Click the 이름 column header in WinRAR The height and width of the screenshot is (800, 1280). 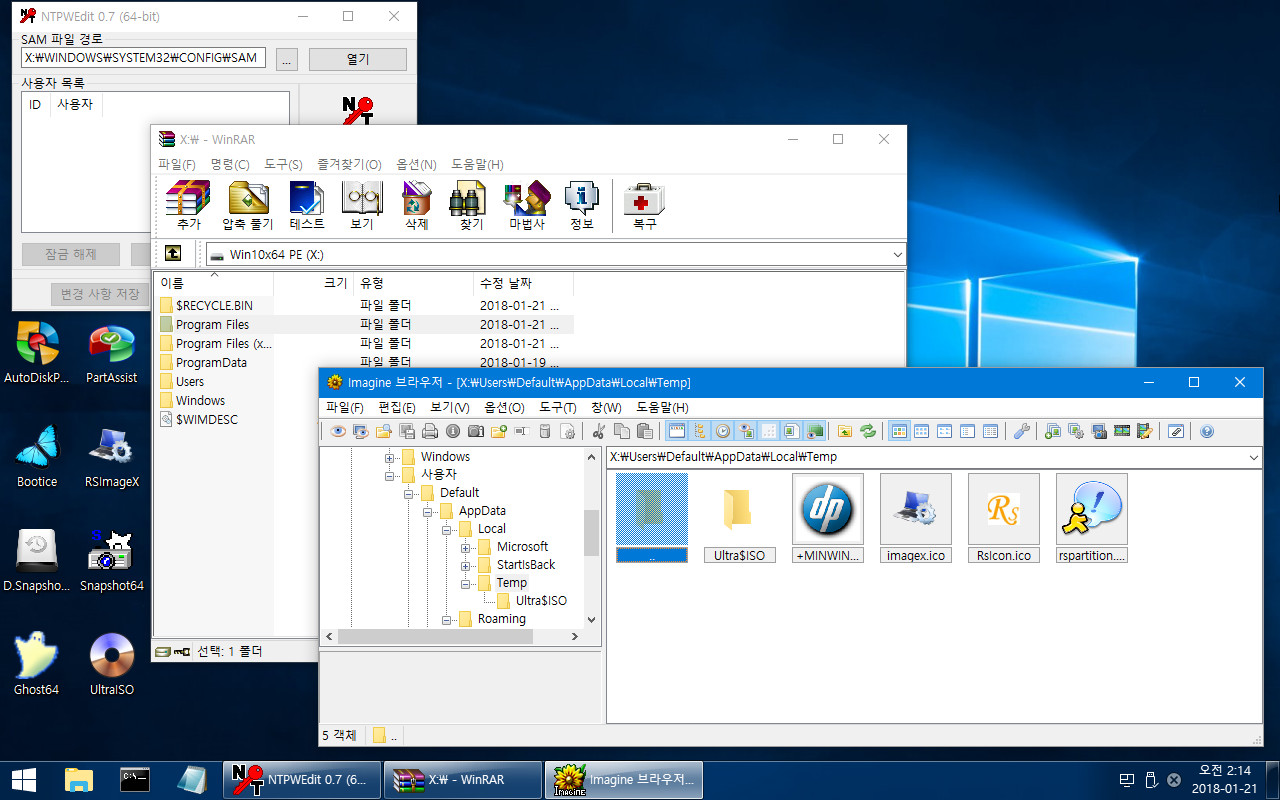tap(214, 283)
